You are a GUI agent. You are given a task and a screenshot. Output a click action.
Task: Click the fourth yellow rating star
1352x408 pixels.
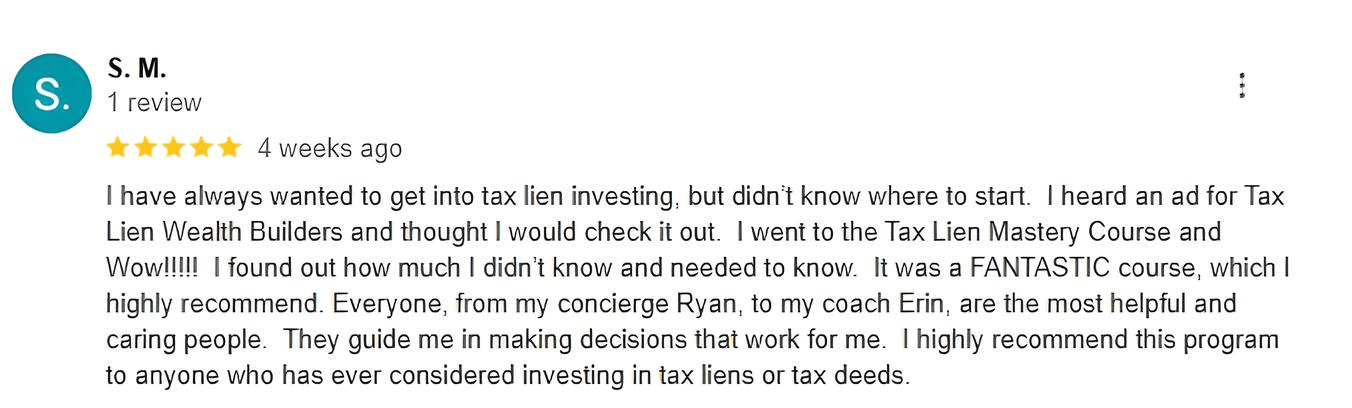(201, 148)
